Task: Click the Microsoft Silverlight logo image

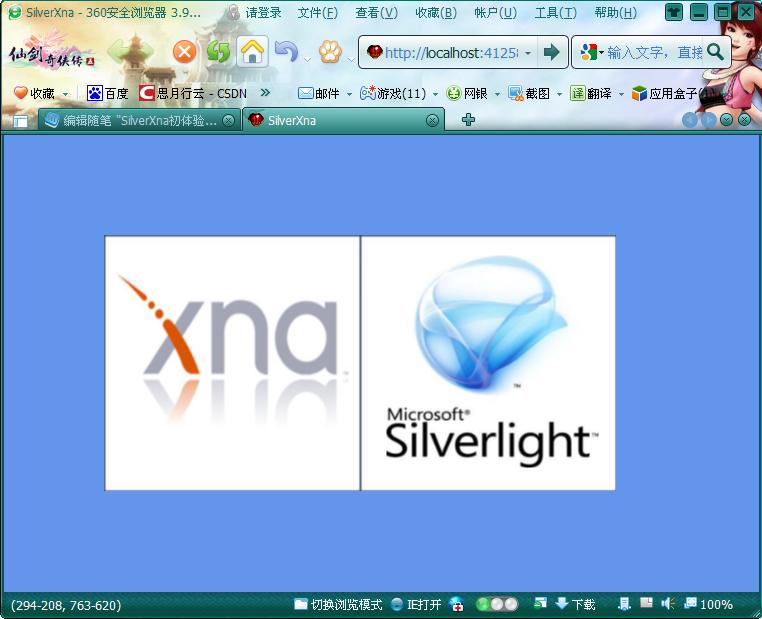Action: pos(488,363)
